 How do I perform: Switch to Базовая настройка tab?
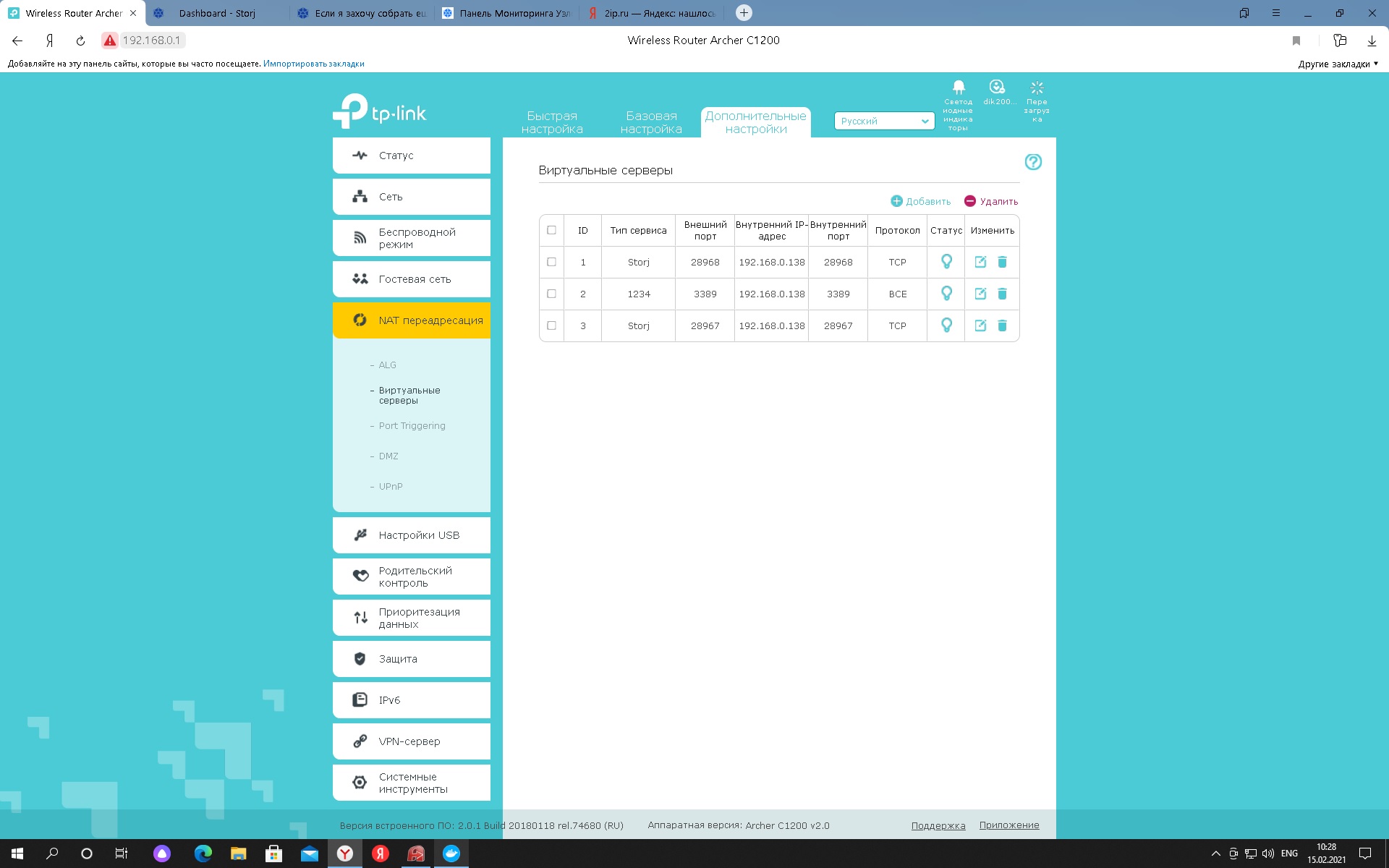(650, 122)
